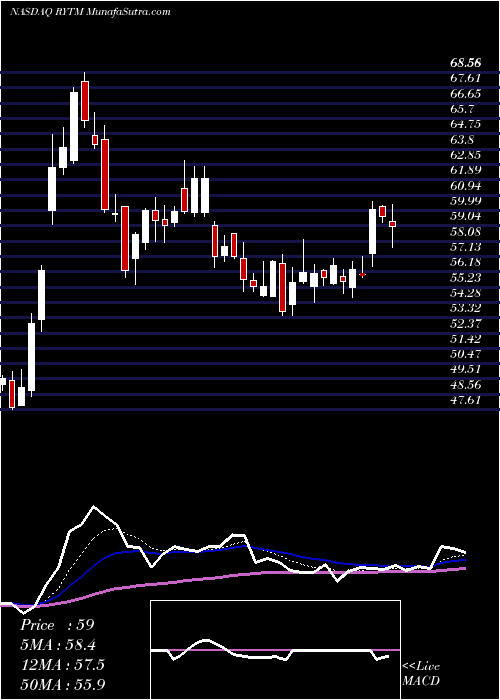This screenshot has width=500, height=700.
Task: Click the 59.99 price axis label
Action: point(466,201)
